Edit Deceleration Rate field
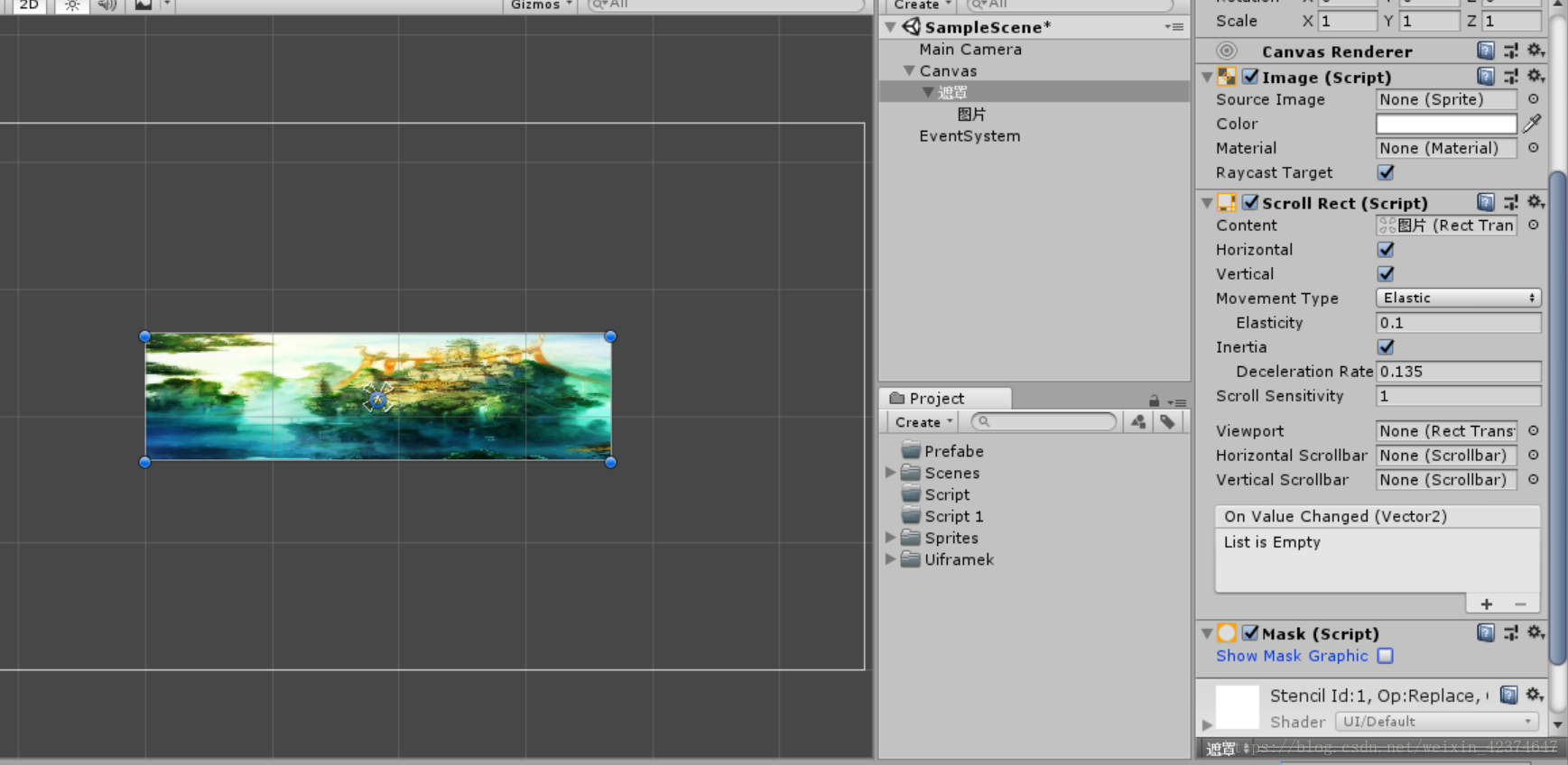This screenshot has height=765, width=1568. [x=1458, y=372]
